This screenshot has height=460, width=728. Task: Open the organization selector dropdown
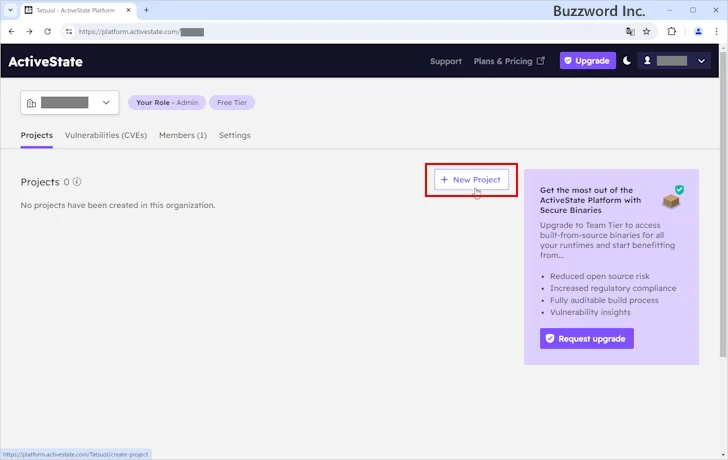[70, 103]
